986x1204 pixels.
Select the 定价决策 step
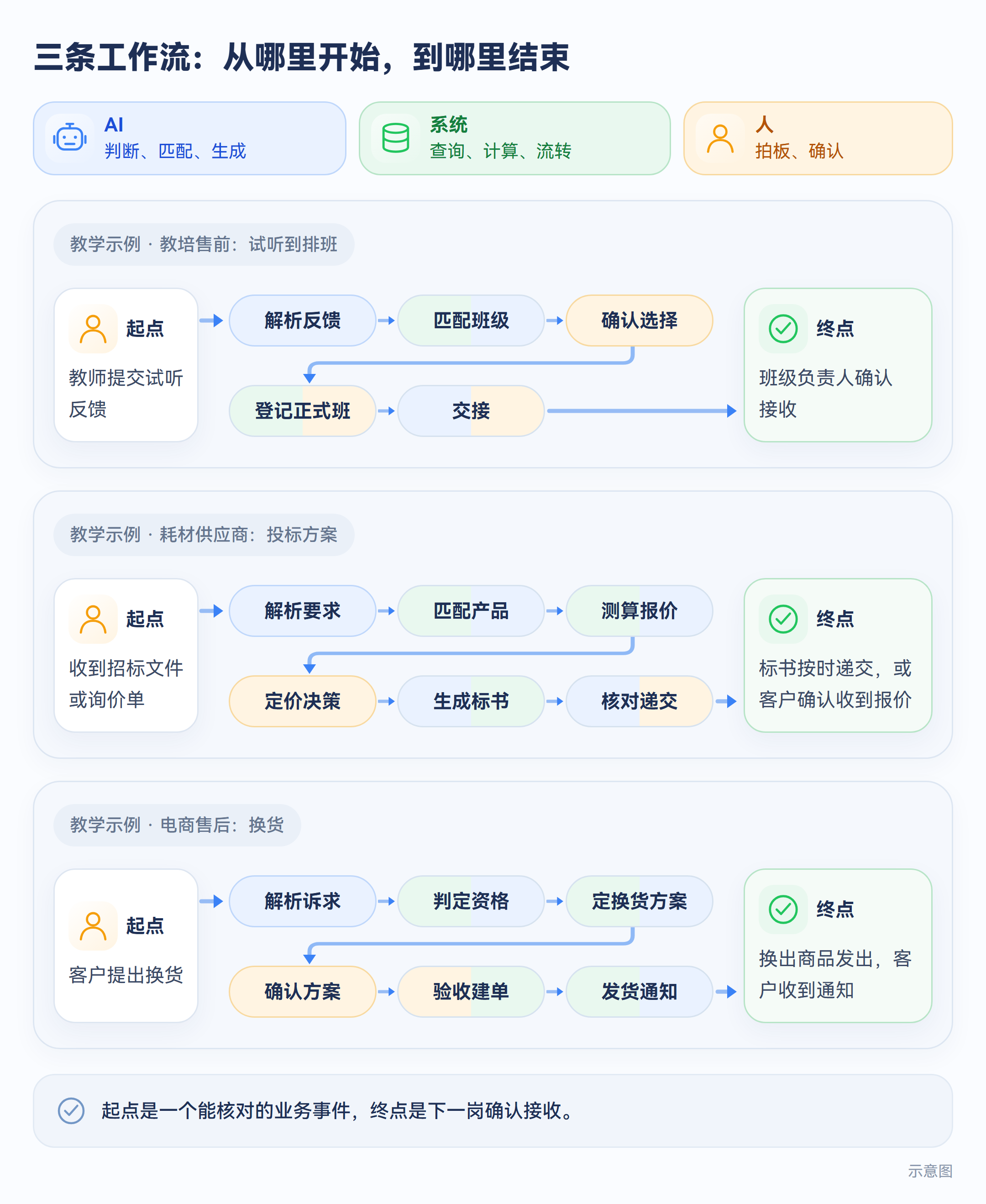pyautogui.click(x=302, y=701)
